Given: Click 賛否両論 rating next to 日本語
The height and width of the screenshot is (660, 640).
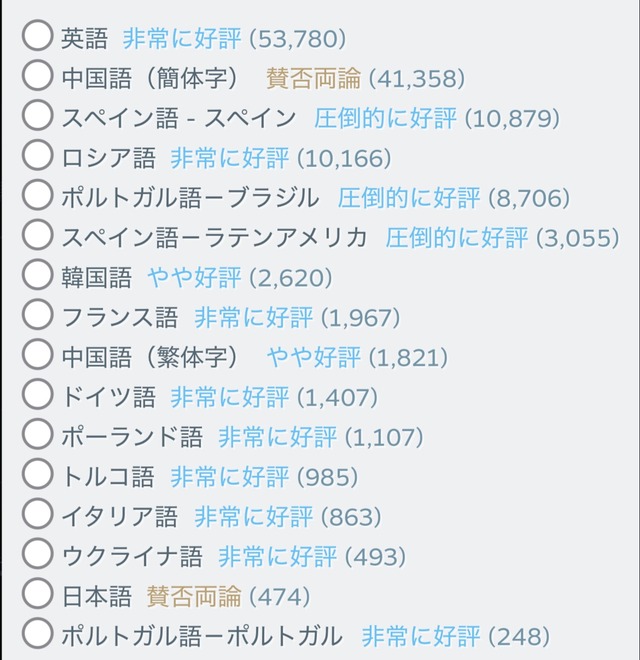Looking at the screenshot, I should [x=194, y=598].
